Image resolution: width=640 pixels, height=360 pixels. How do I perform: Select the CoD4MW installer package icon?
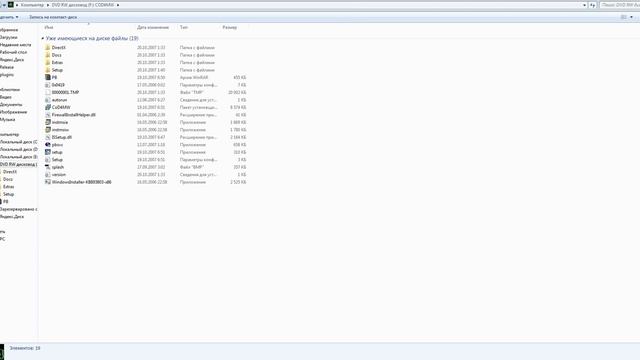point(48,107)
